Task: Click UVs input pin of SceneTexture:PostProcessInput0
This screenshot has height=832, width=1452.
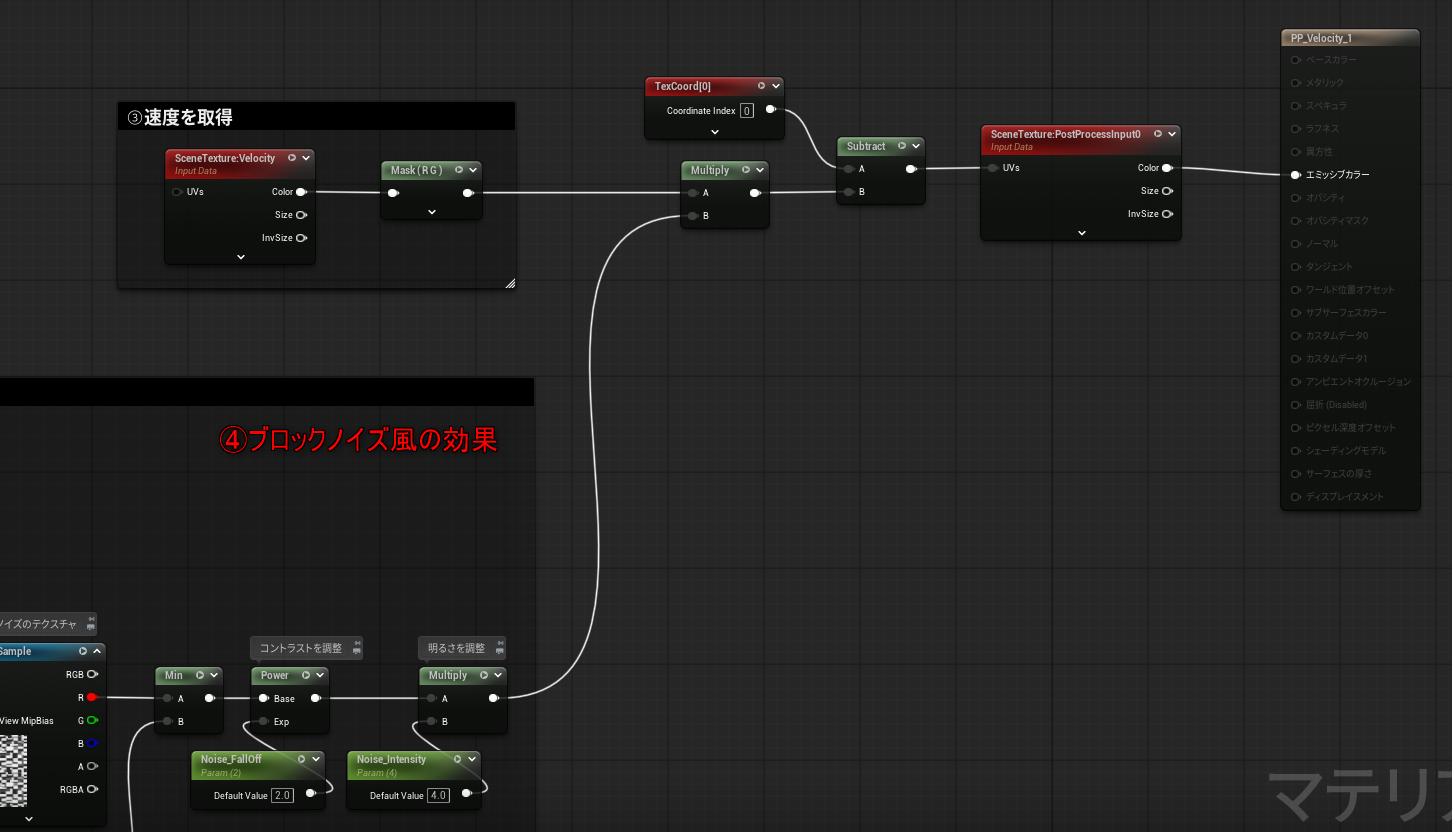Action: click(x=993, y=168)
